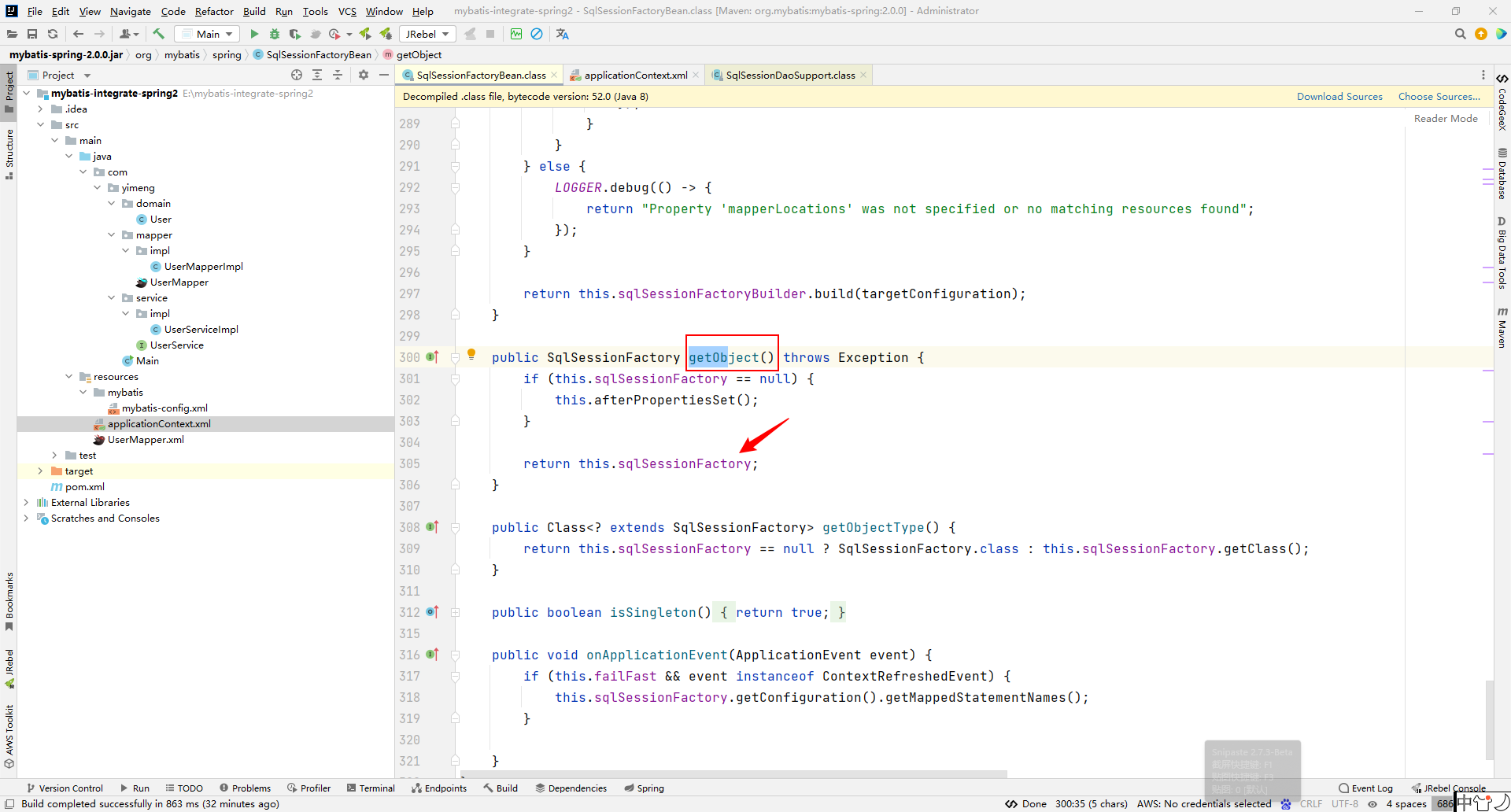Save all with the floppy disk icon
Viewport: 1511px width, 812px height.
click(32, 34)
